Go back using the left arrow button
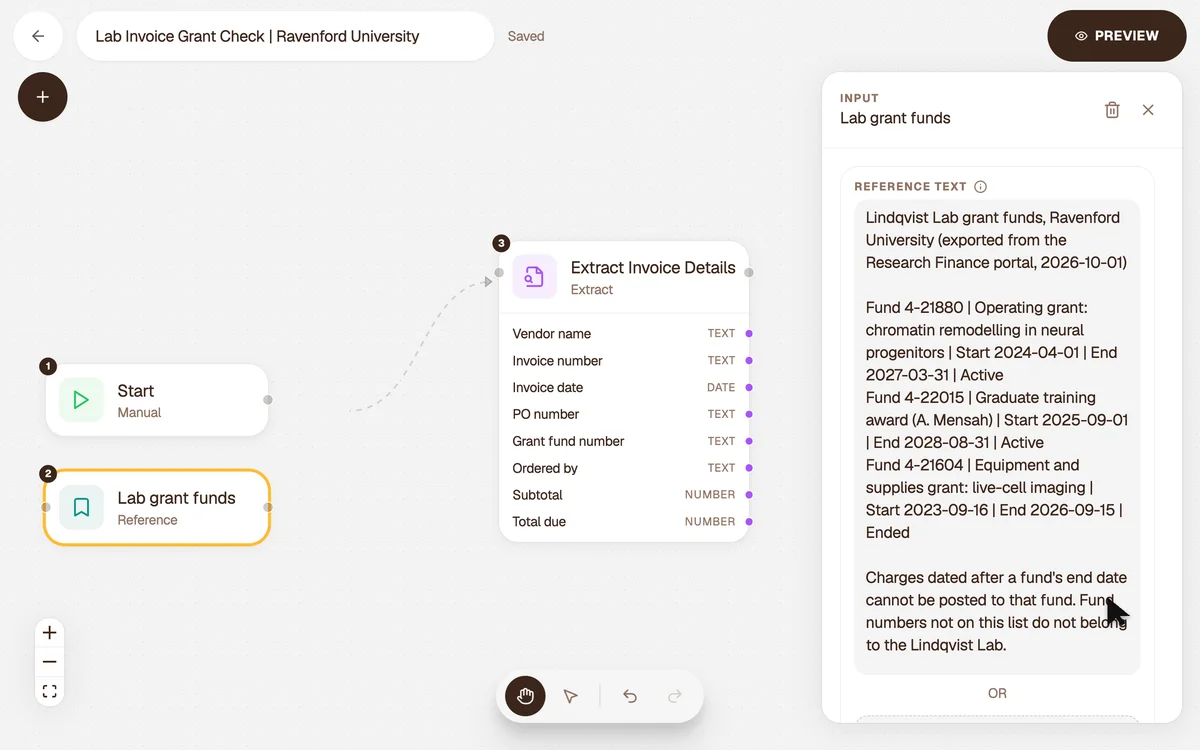Screen dimensions: 1200x750 pyautogui.click(x=38, y=36)
